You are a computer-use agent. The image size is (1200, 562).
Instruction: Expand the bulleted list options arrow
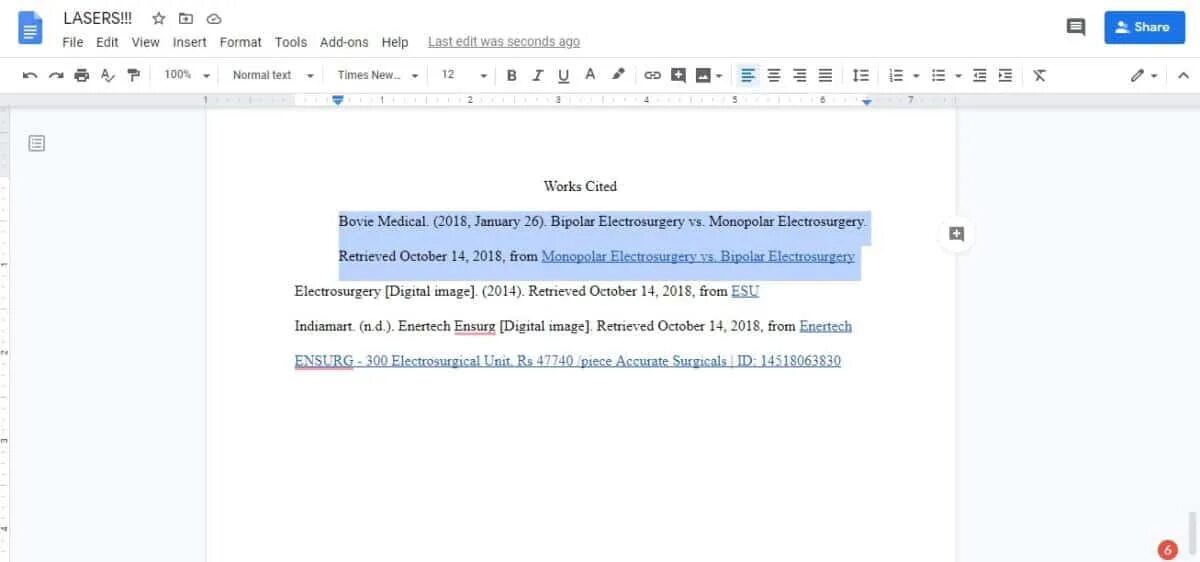[958, 75]
